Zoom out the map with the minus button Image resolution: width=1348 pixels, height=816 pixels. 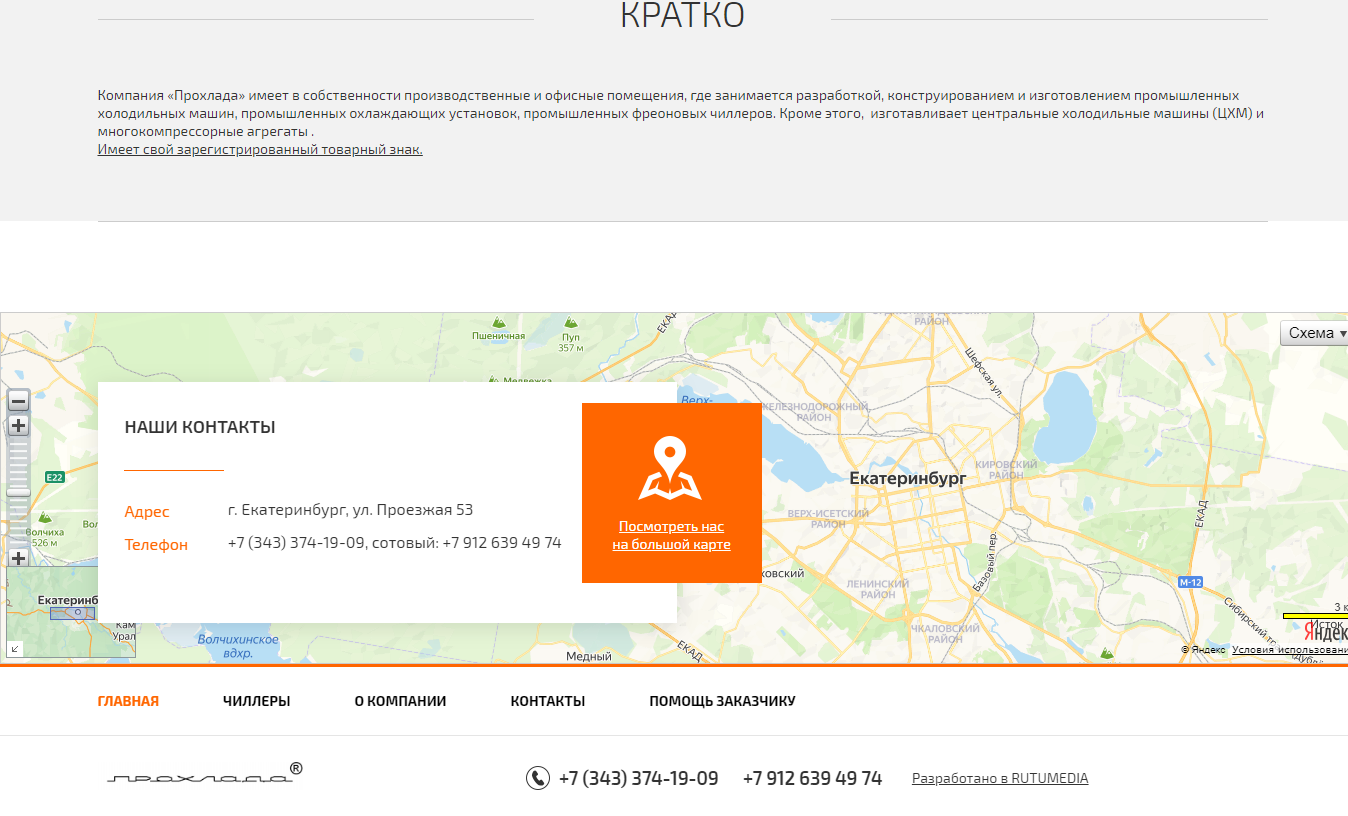click(18, 401)
